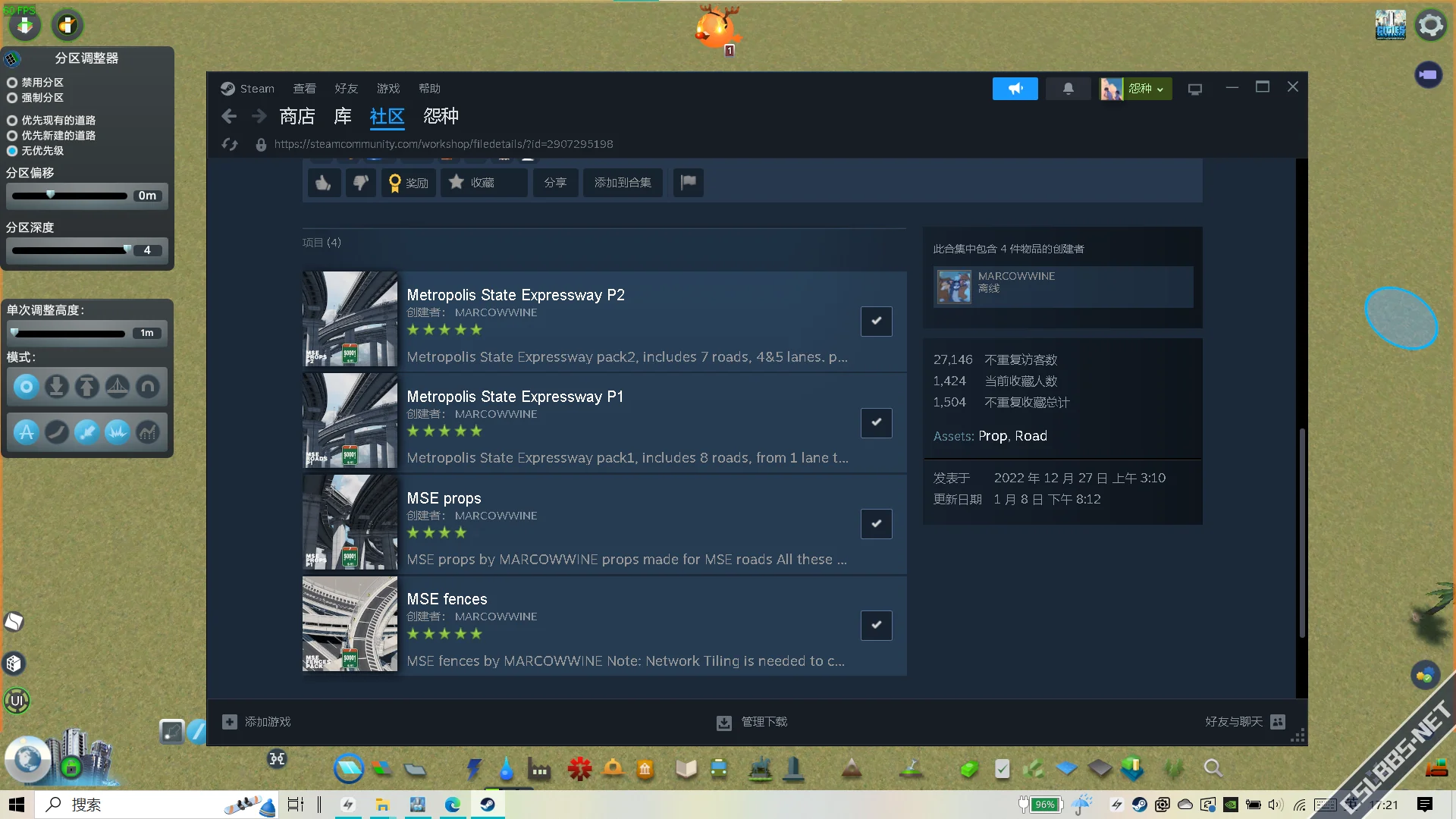Screen dimensions: 1456x819
Task: Switch to the 社区 tab
Action: click(x=388, y=116)
